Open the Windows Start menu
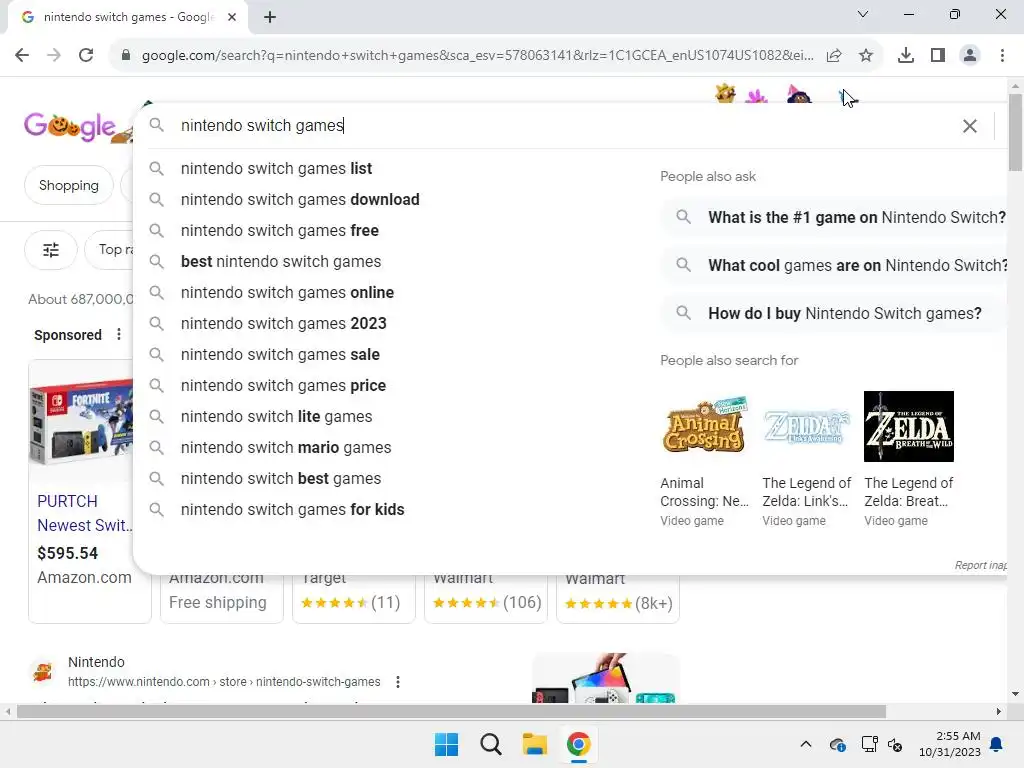1024x768 pixels. click(x=447, y=744)
